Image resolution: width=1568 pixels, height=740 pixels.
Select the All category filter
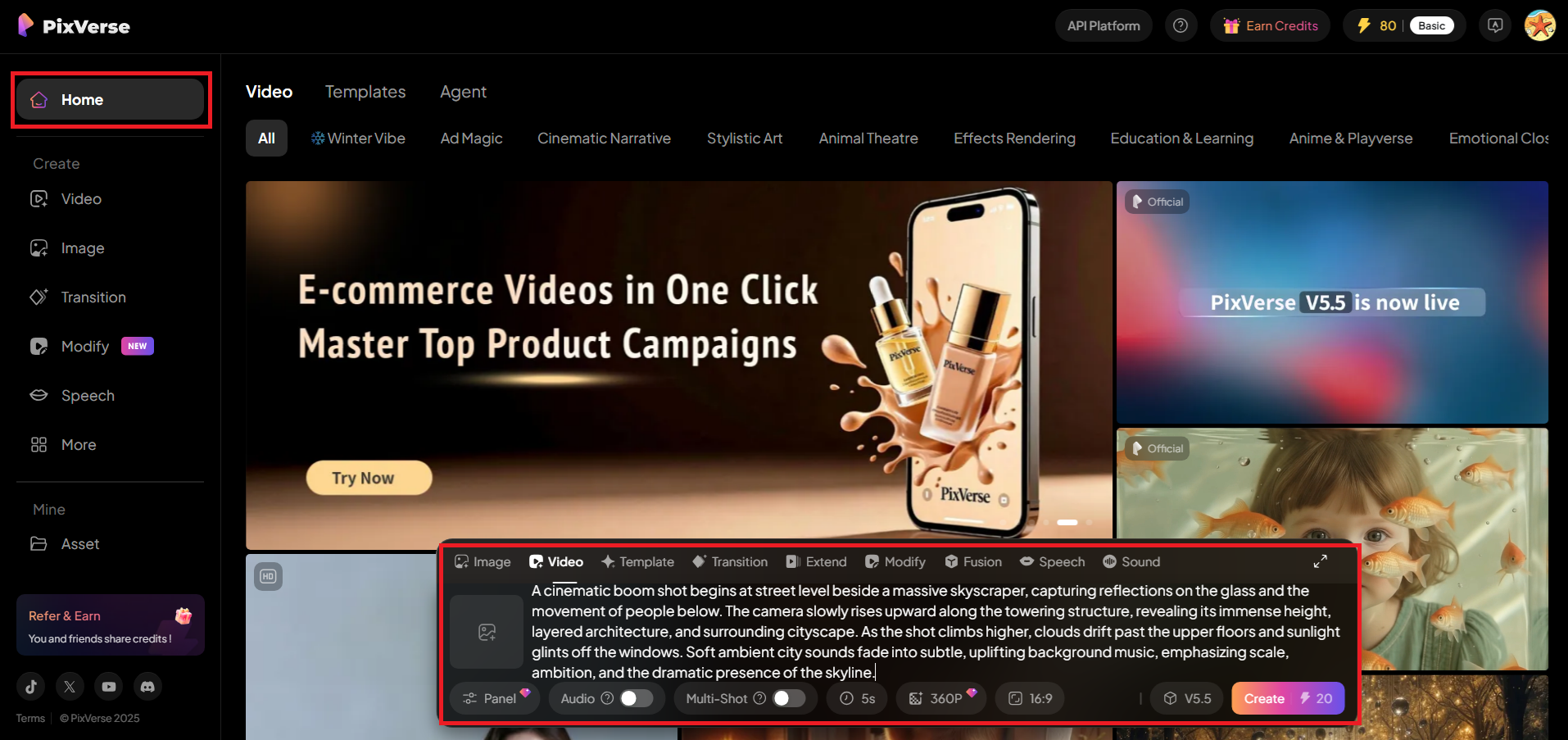point(266,138)
